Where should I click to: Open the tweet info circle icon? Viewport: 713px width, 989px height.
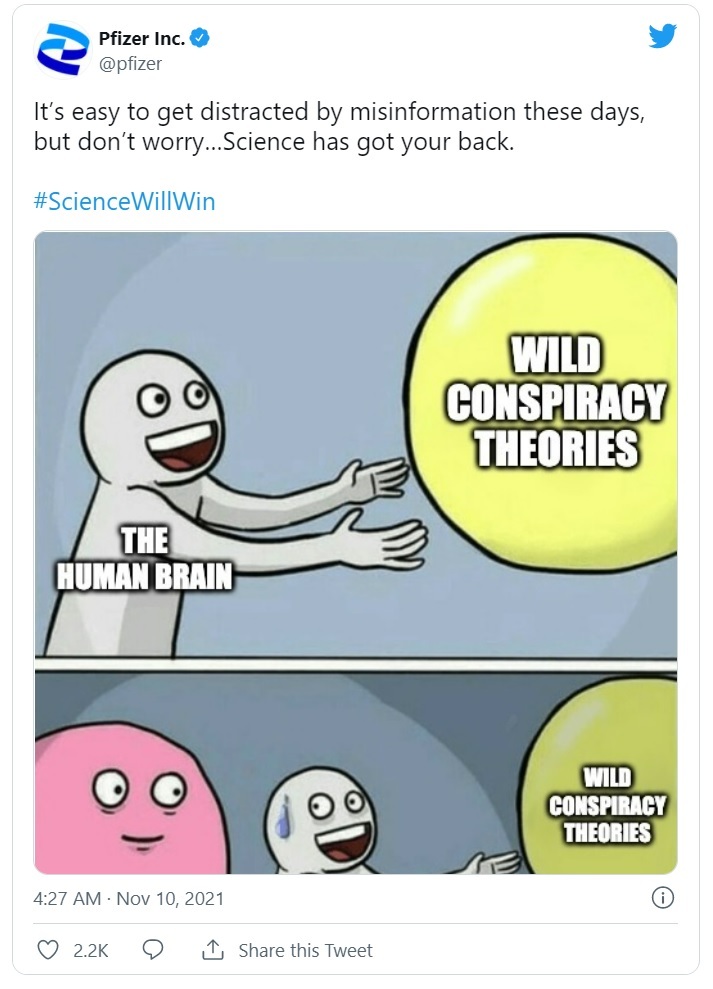[663, 897]
